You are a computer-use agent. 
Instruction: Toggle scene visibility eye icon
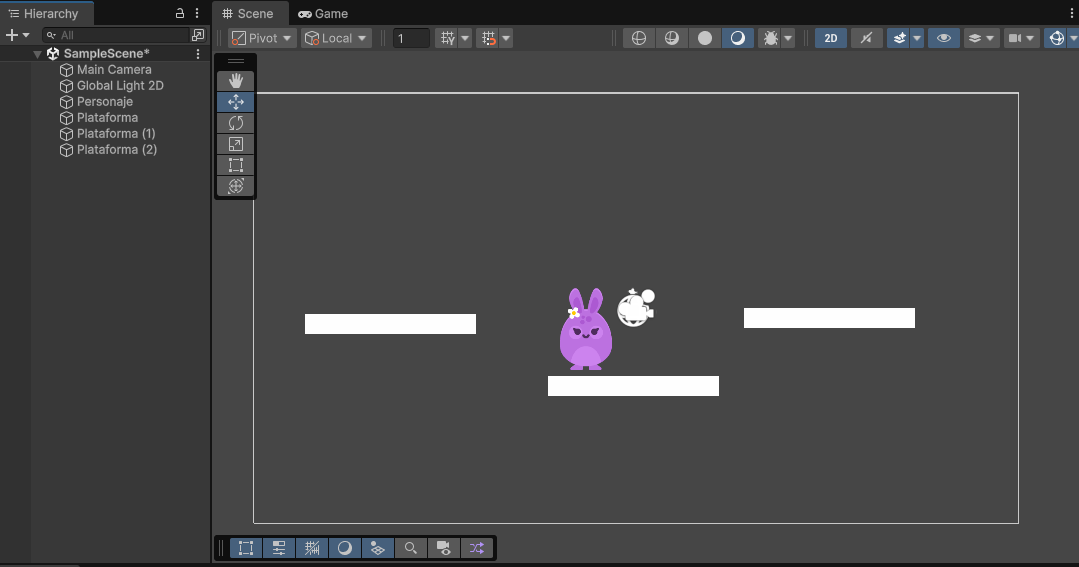point(942,38)
